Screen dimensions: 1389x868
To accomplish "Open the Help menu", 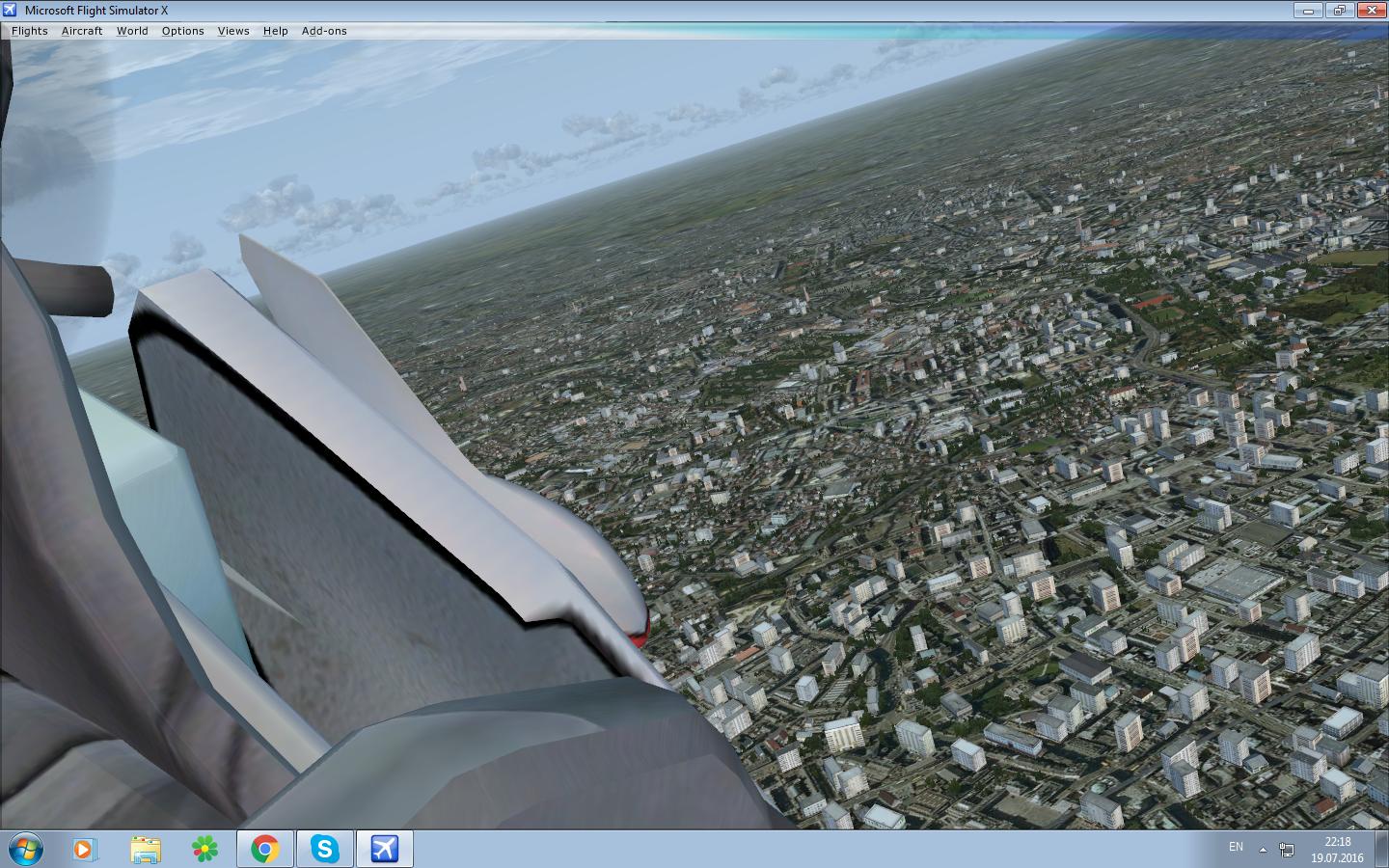I will (275, 31).
